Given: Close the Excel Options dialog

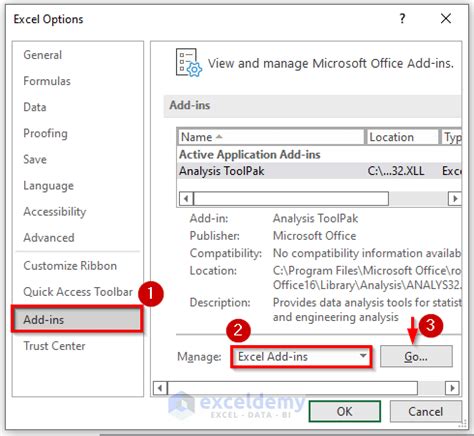Looking at the screenshot, I should (446, 18).
